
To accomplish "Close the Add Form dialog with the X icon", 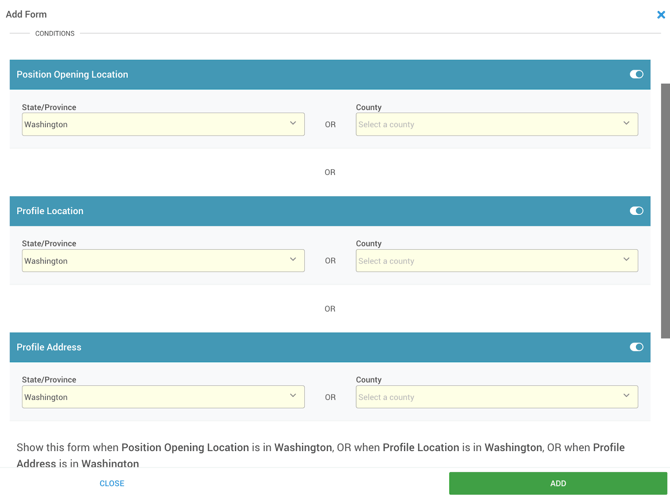I will pyautogui.click(x=661, y=15).
